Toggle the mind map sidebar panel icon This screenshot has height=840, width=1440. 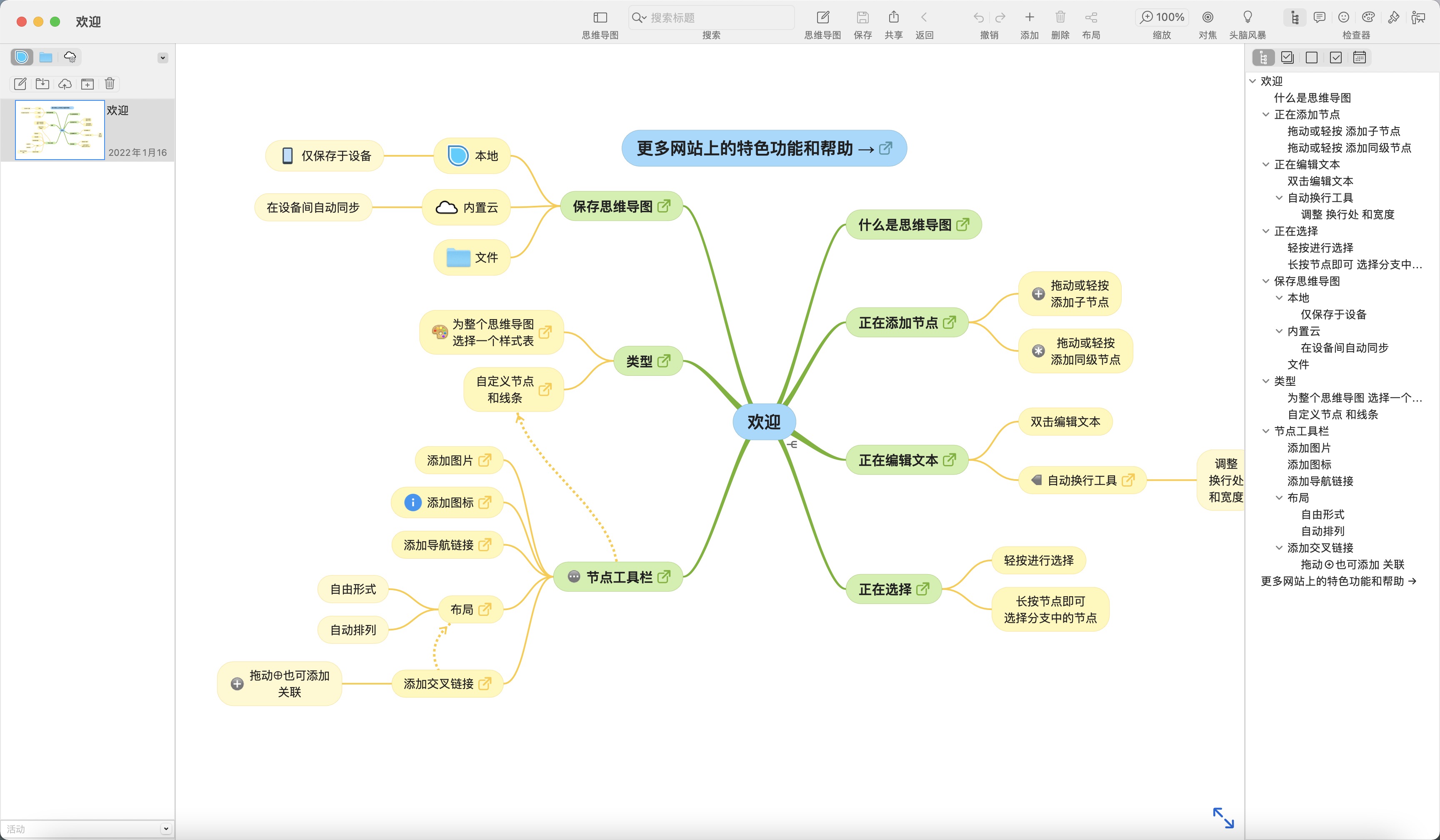(x=600, y=18)
